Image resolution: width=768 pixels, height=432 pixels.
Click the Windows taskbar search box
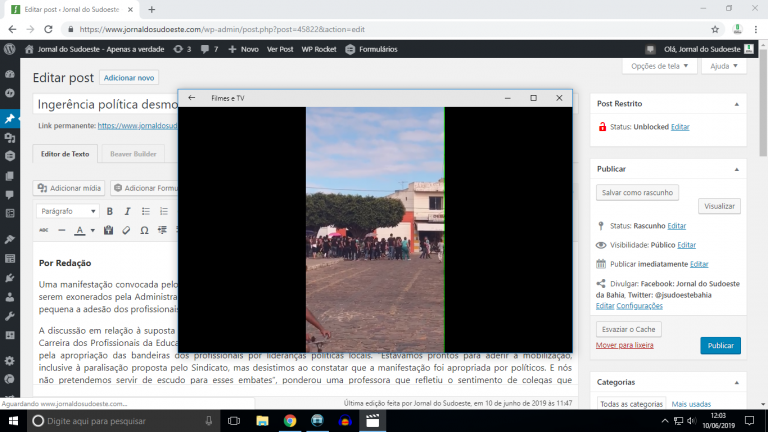pos(120,421)
